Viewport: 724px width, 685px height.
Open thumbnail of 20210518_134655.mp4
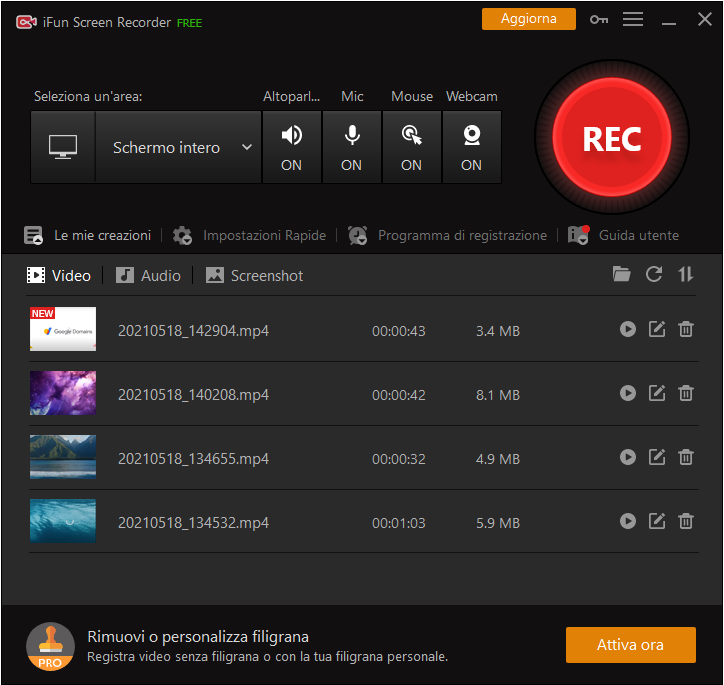(63, 457)
